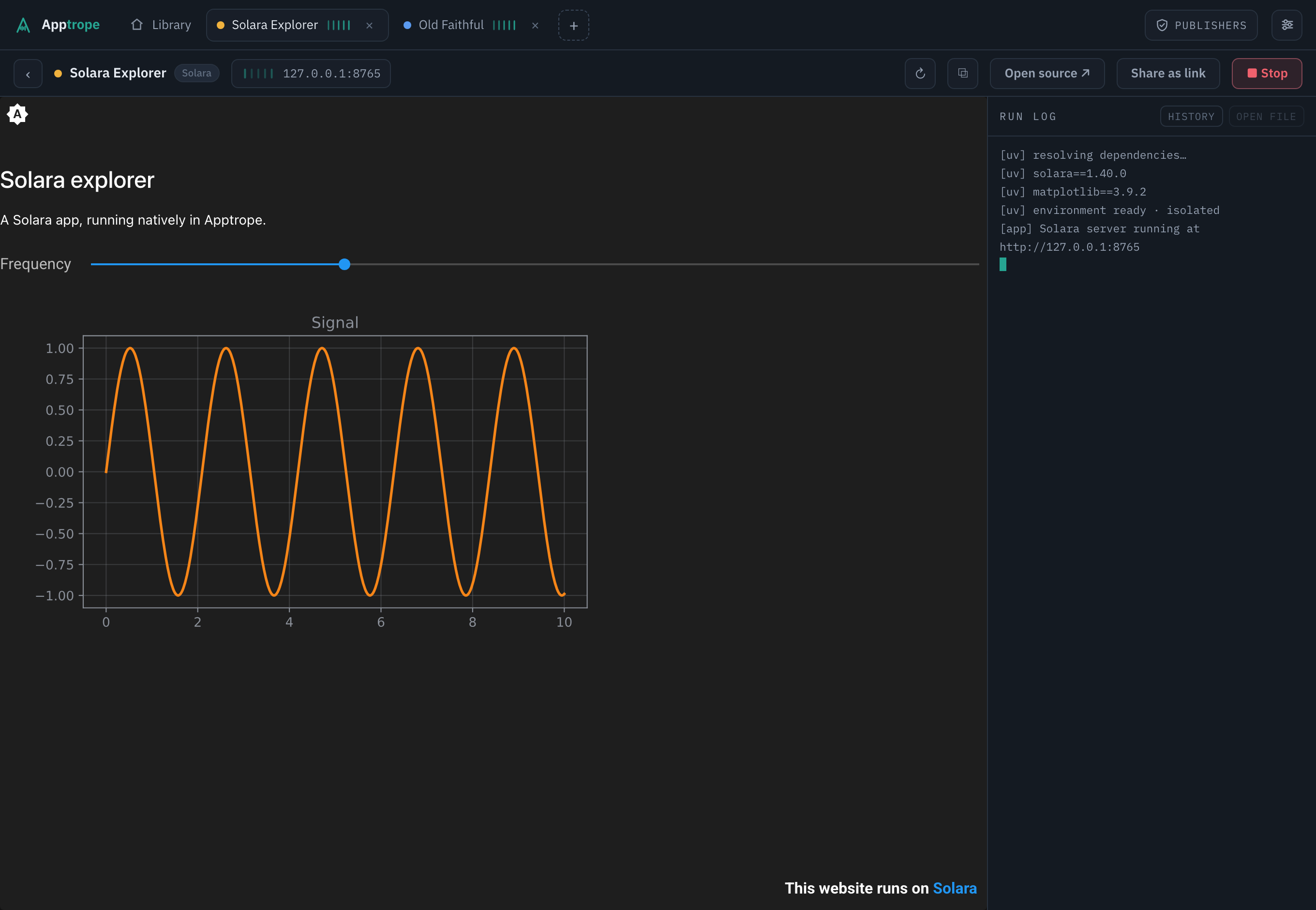Click the Solara Explorer tab's activity bars
1316x910 pixels.
click(x=339, y=25)
